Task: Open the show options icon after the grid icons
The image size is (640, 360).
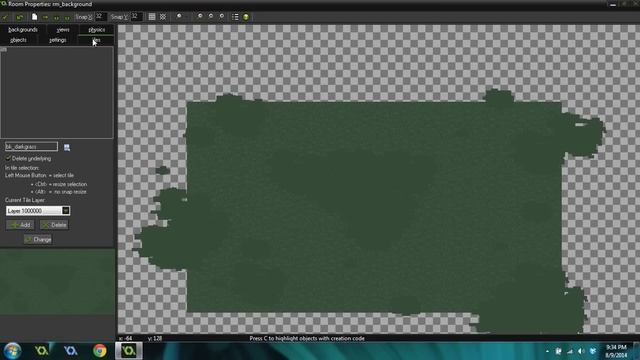Action: point(179,17)
